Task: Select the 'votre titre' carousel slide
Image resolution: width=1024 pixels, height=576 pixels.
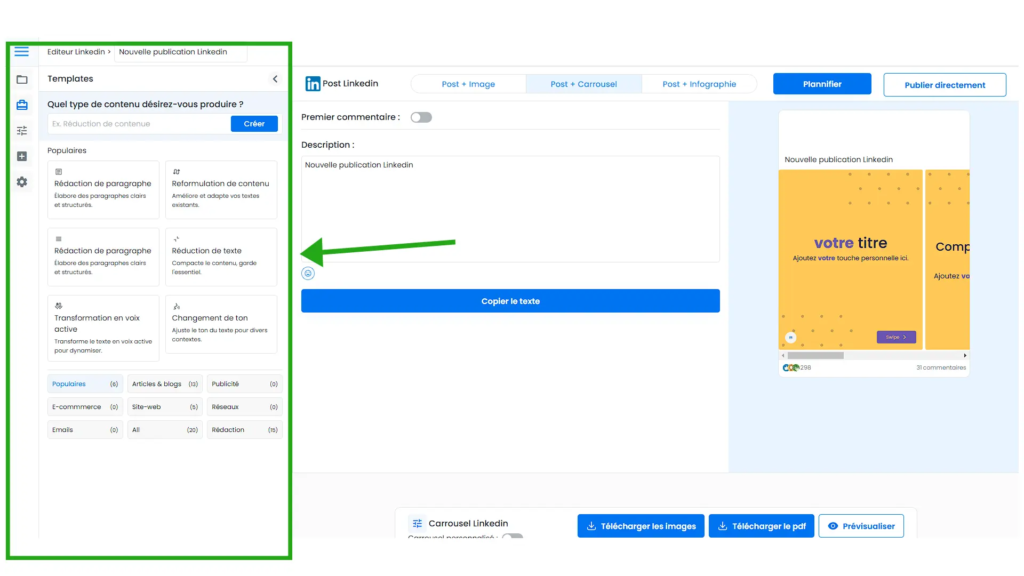Action: tap(850, 260)
